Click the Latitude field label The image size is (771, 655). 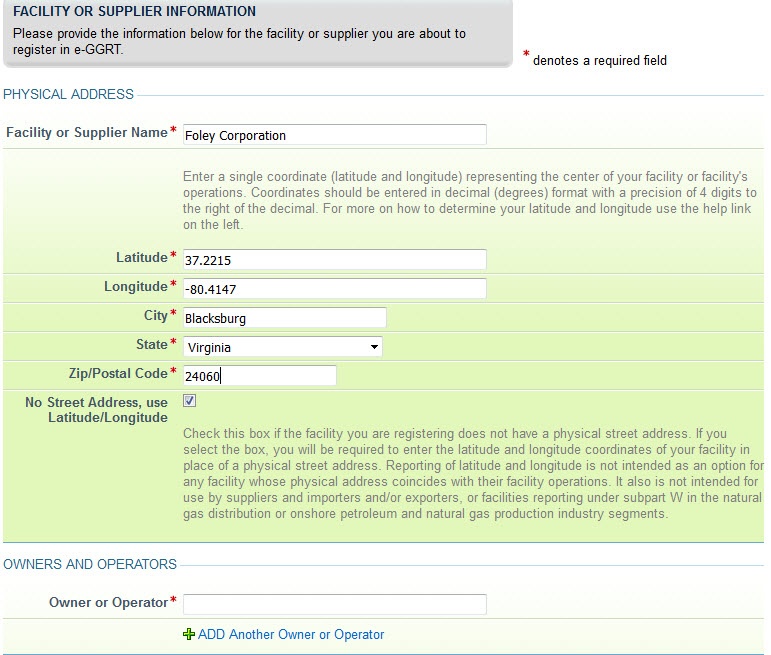(142, 257)
